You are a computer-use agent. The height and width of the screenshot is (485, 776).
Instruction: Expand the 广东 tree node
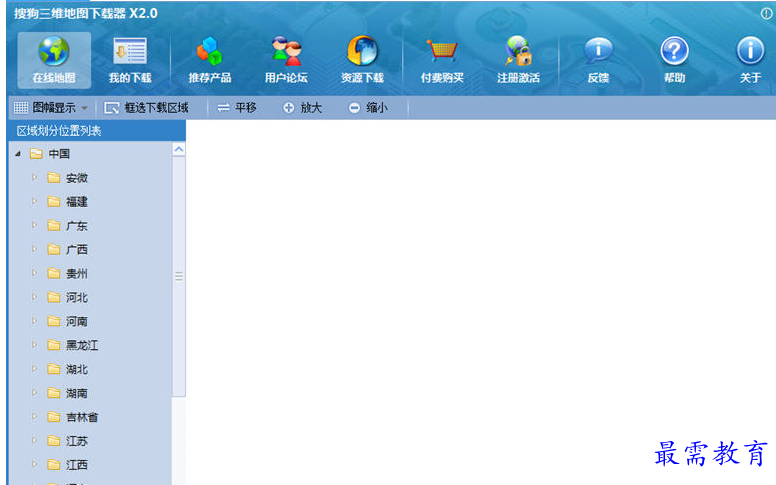tap(34, 225)
